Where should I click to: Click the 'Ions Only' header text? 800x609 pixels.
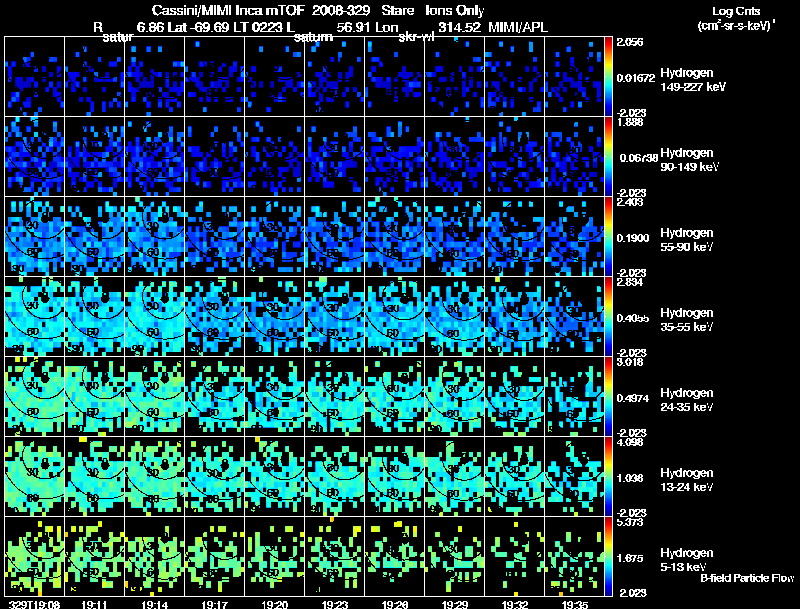pos(455,11)
